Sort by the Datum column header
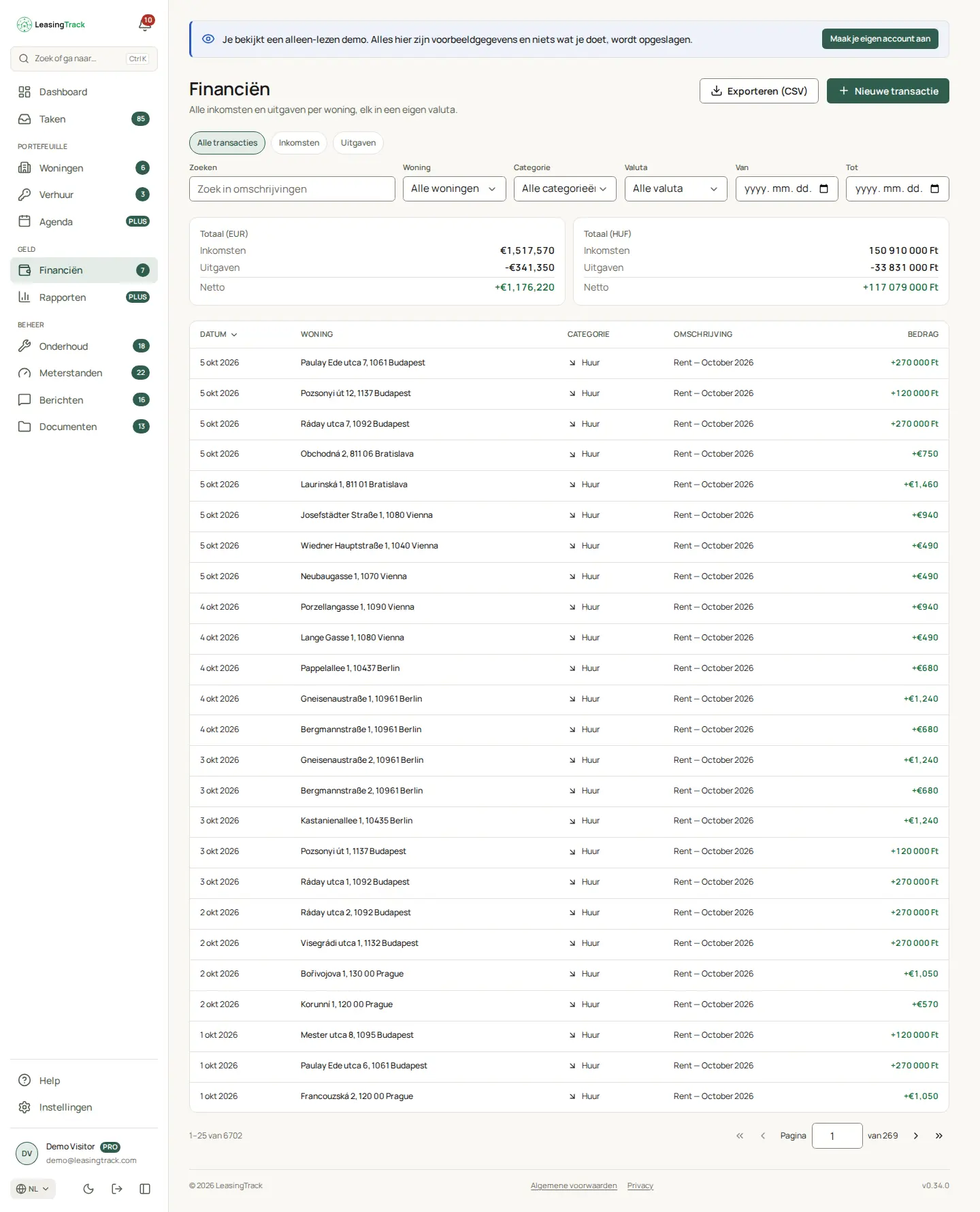 (x=218, y=335)
